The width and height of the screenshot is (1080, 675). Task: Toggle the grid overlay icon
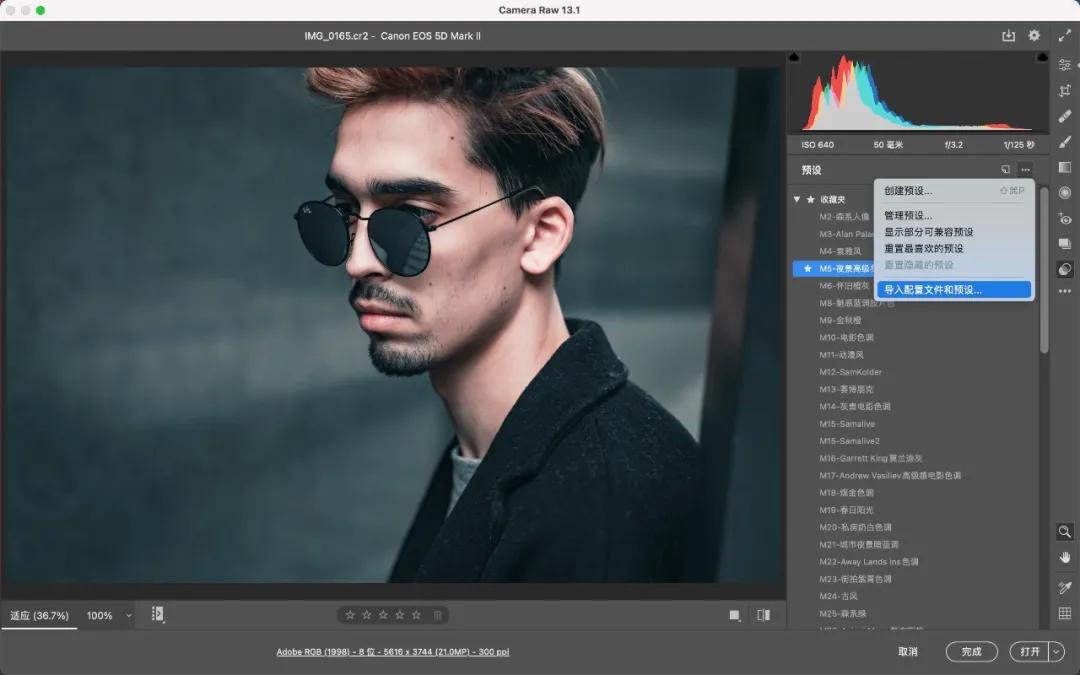tap(1065, 613)
